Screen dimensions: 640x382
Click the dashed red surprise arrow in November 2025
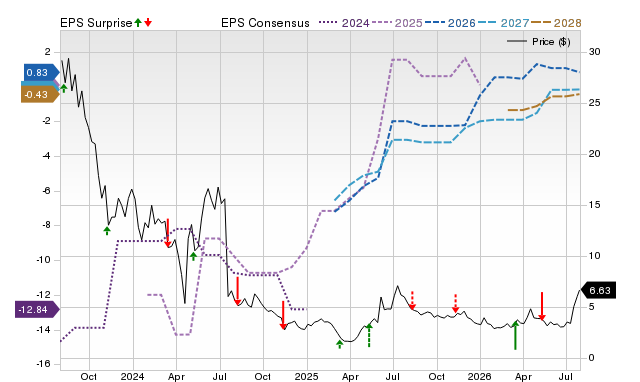point(456,303)
